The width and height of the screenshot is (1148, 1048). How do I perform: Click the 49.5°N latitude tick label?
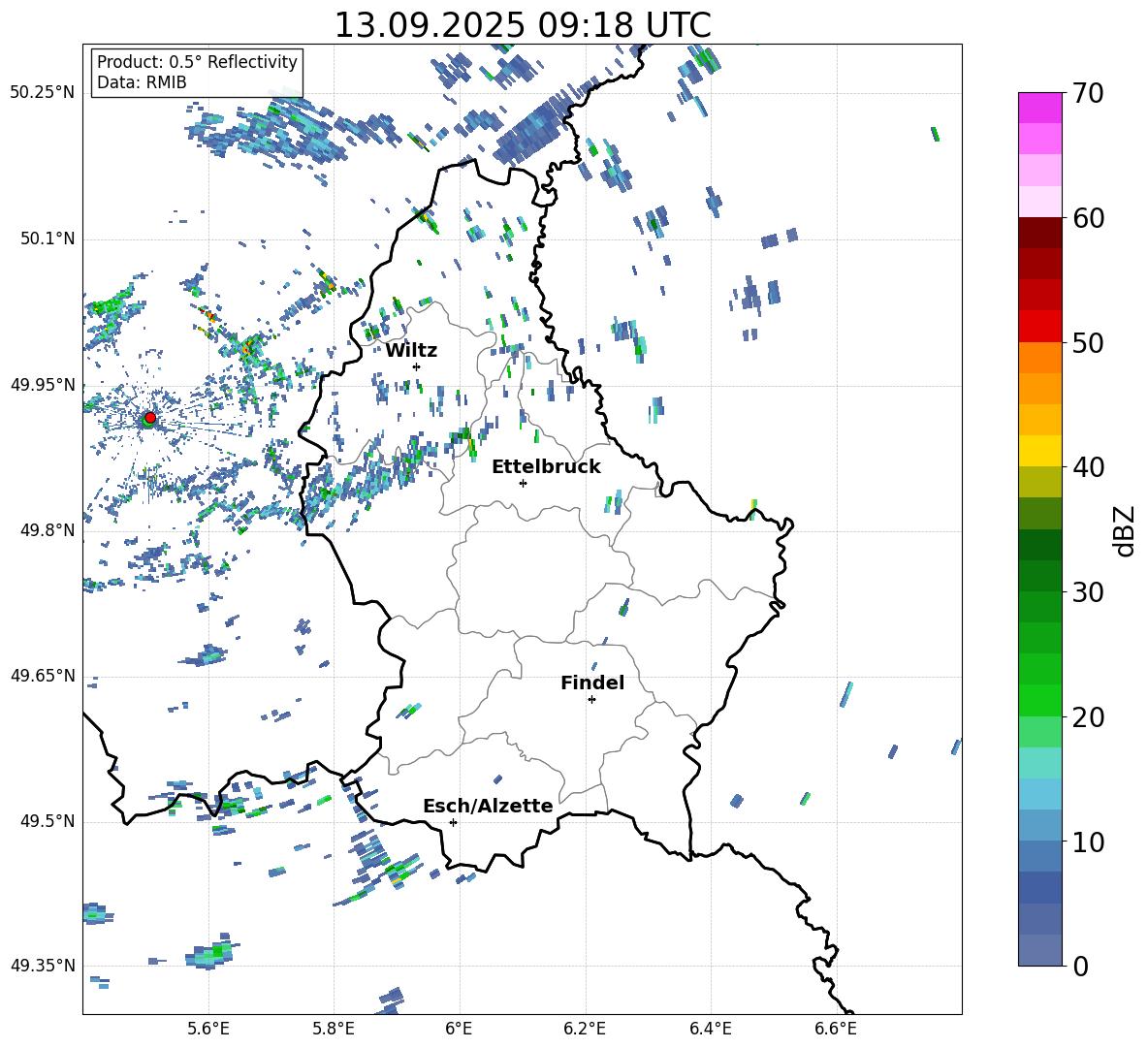point(43,821)
